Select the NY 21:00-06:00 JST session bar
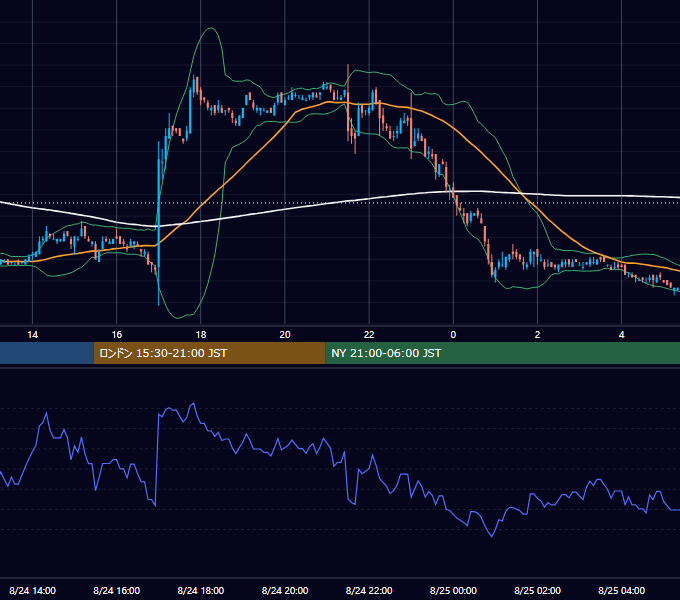This screenshot has height=600, width=680. (x=503, y=353)
